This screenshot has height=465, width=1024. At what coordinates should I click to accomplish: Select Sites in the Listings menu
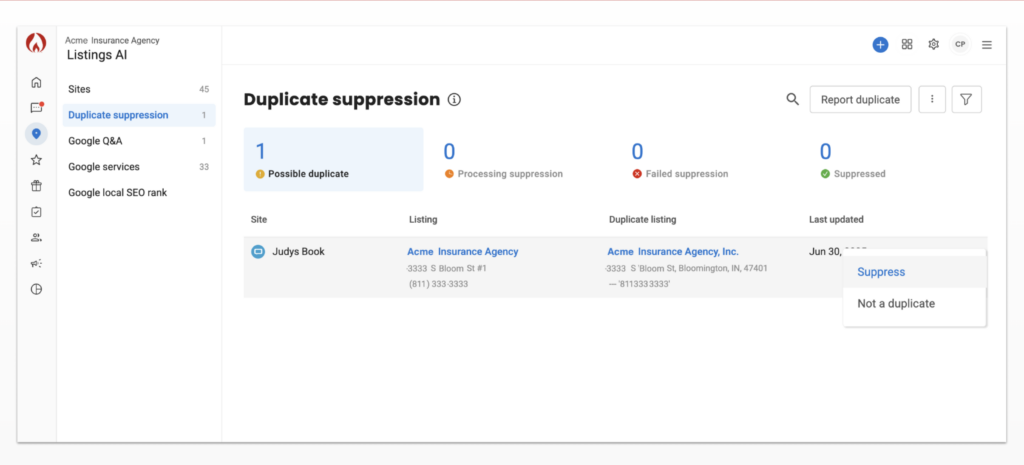[138, 89]
